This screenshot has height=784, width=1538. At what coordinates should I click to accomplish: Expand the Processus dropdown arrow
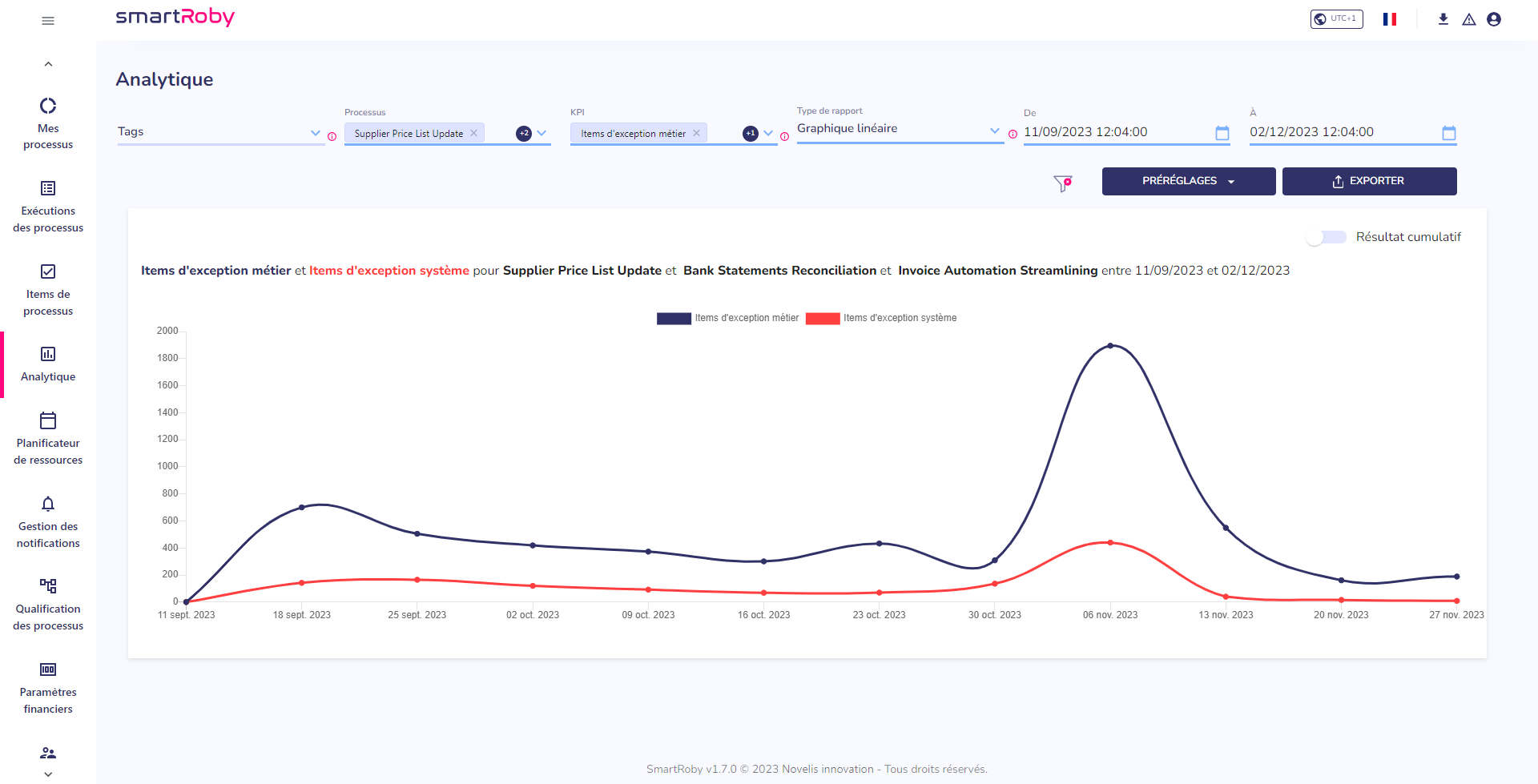coord(542,134)
